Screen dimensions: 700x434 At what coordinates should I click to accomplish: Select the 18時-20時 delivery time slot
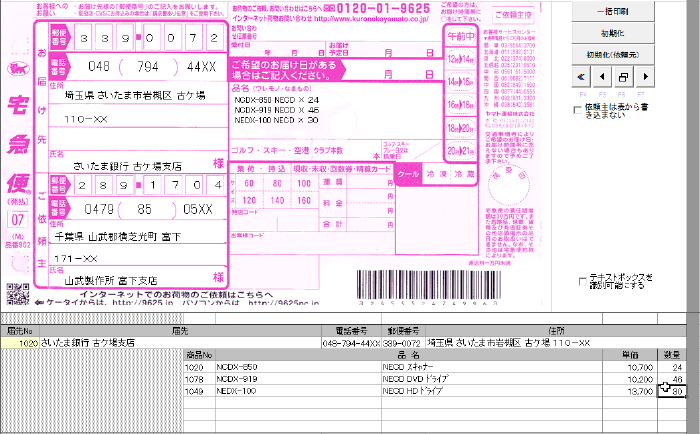pos(461,128)
